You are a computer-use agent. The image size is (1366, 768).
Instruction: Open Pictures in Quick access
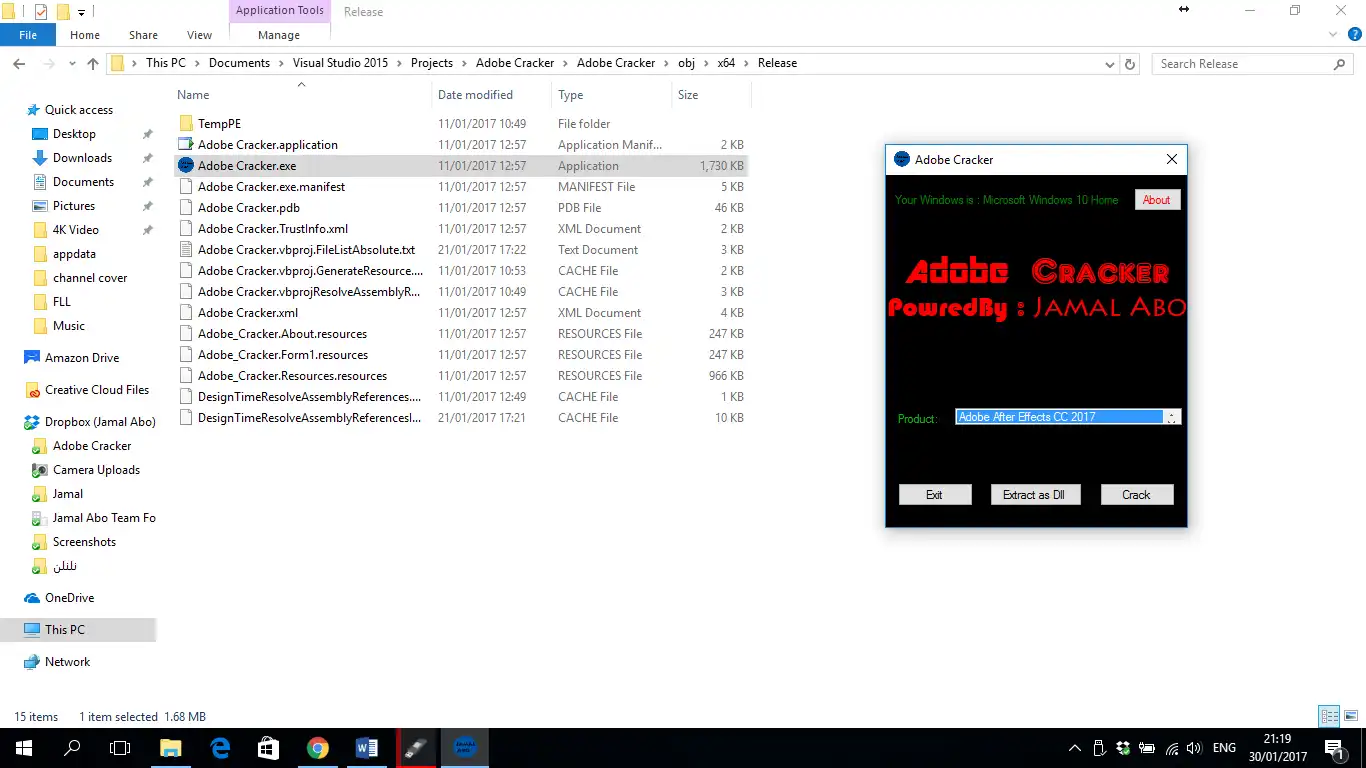tap(74, 206)
